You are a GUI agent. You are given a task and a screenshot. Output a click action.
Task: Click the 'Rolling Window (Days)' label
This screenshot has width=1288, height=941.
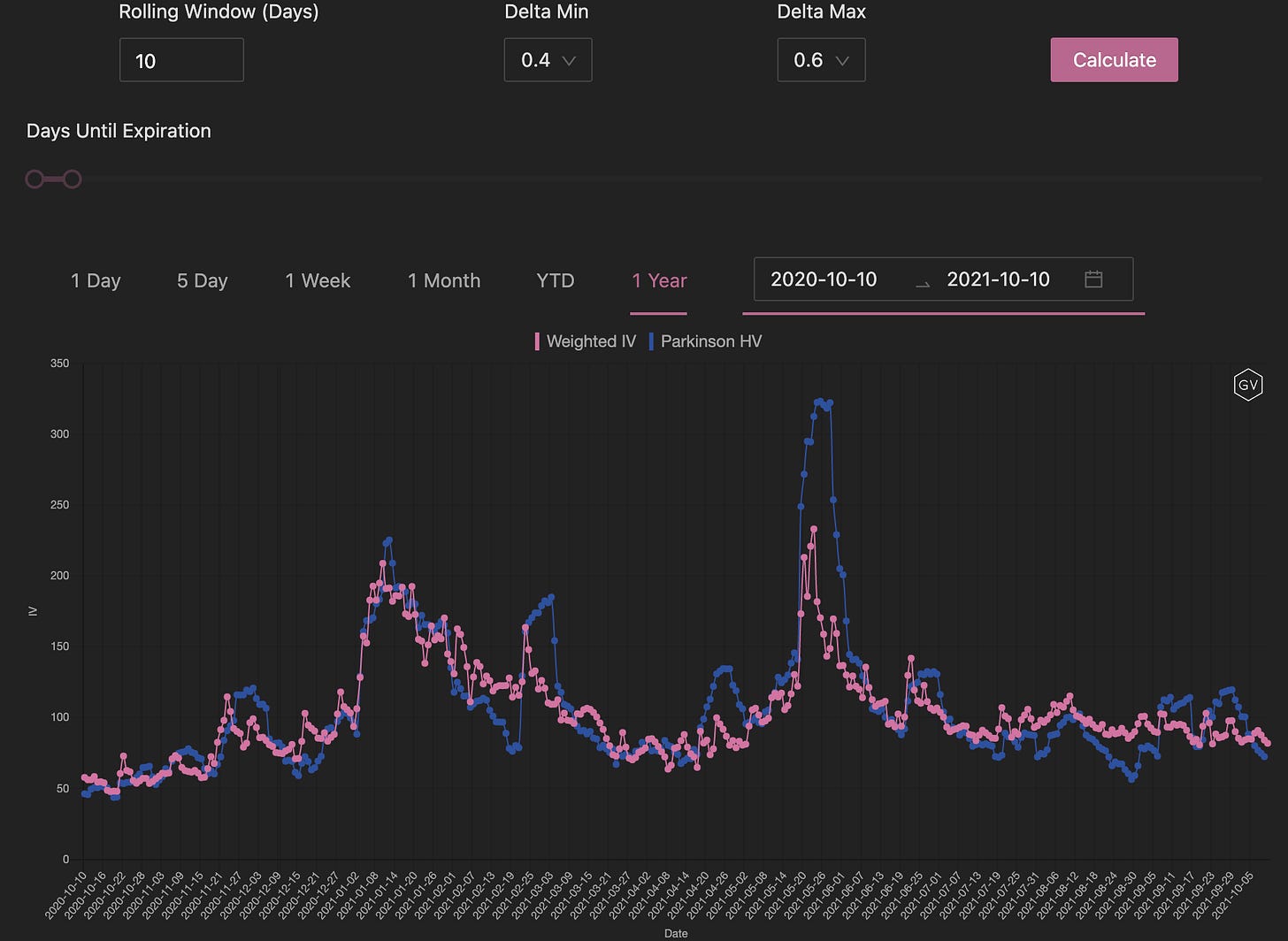click(218, 11)
